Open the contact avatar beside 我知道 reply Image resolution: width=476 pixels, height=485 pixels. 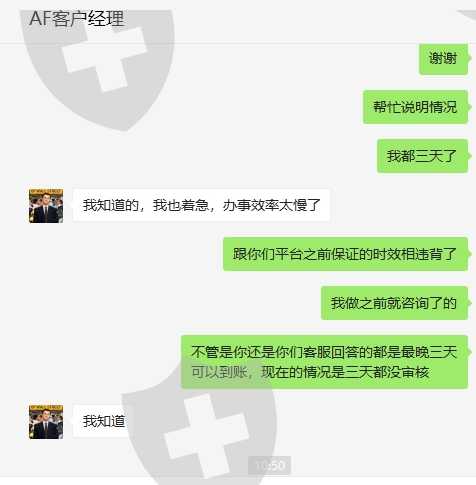tap(46, 422)
